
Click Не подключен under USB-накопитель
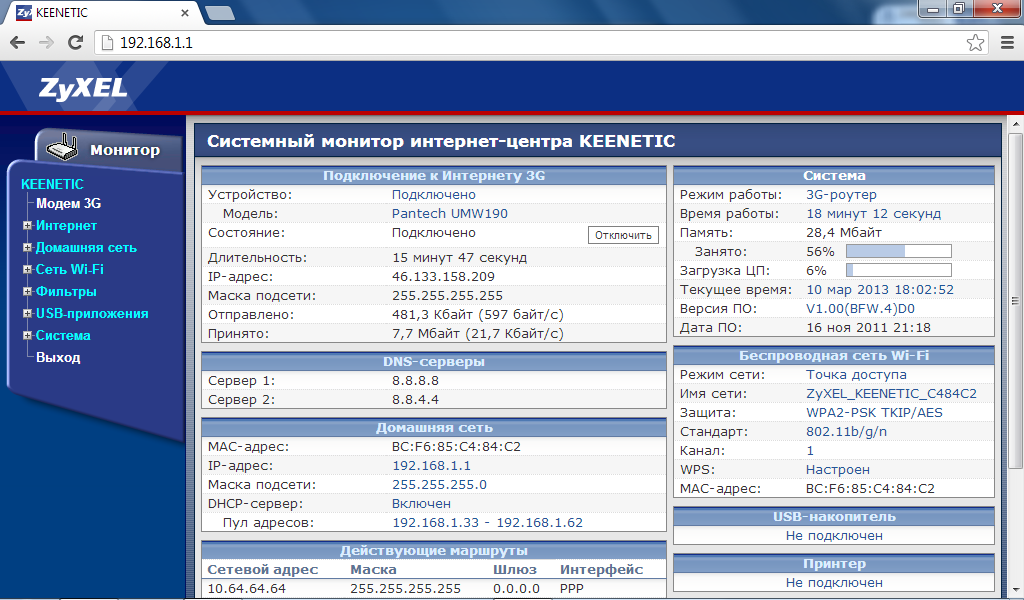pos(834,535)
